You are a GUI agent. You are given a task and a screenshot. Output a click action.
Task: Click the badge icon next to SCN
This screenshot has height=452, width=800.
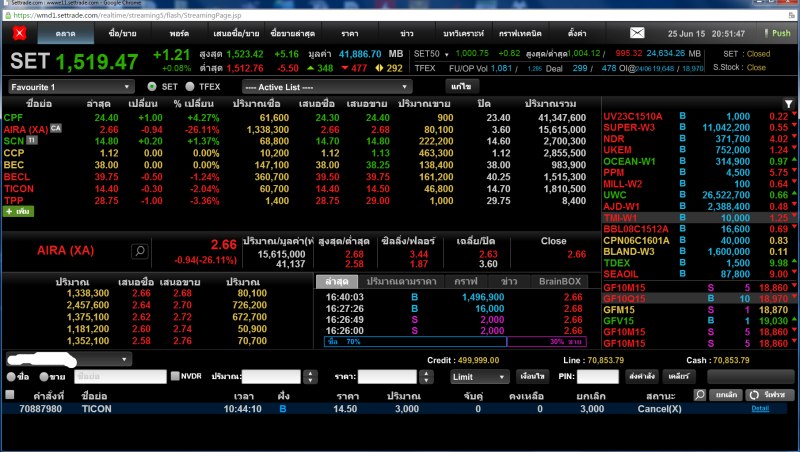[x=32, y=140]
